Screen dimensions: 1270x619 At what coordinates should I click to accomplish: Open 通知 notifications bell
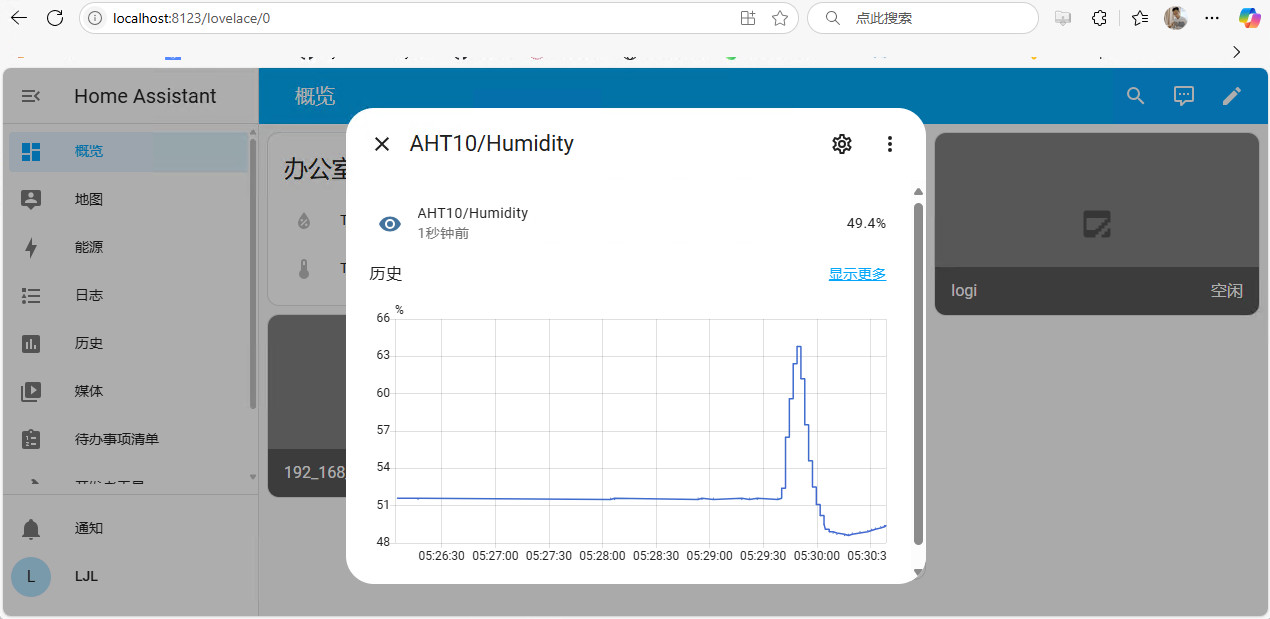(32, 528)
